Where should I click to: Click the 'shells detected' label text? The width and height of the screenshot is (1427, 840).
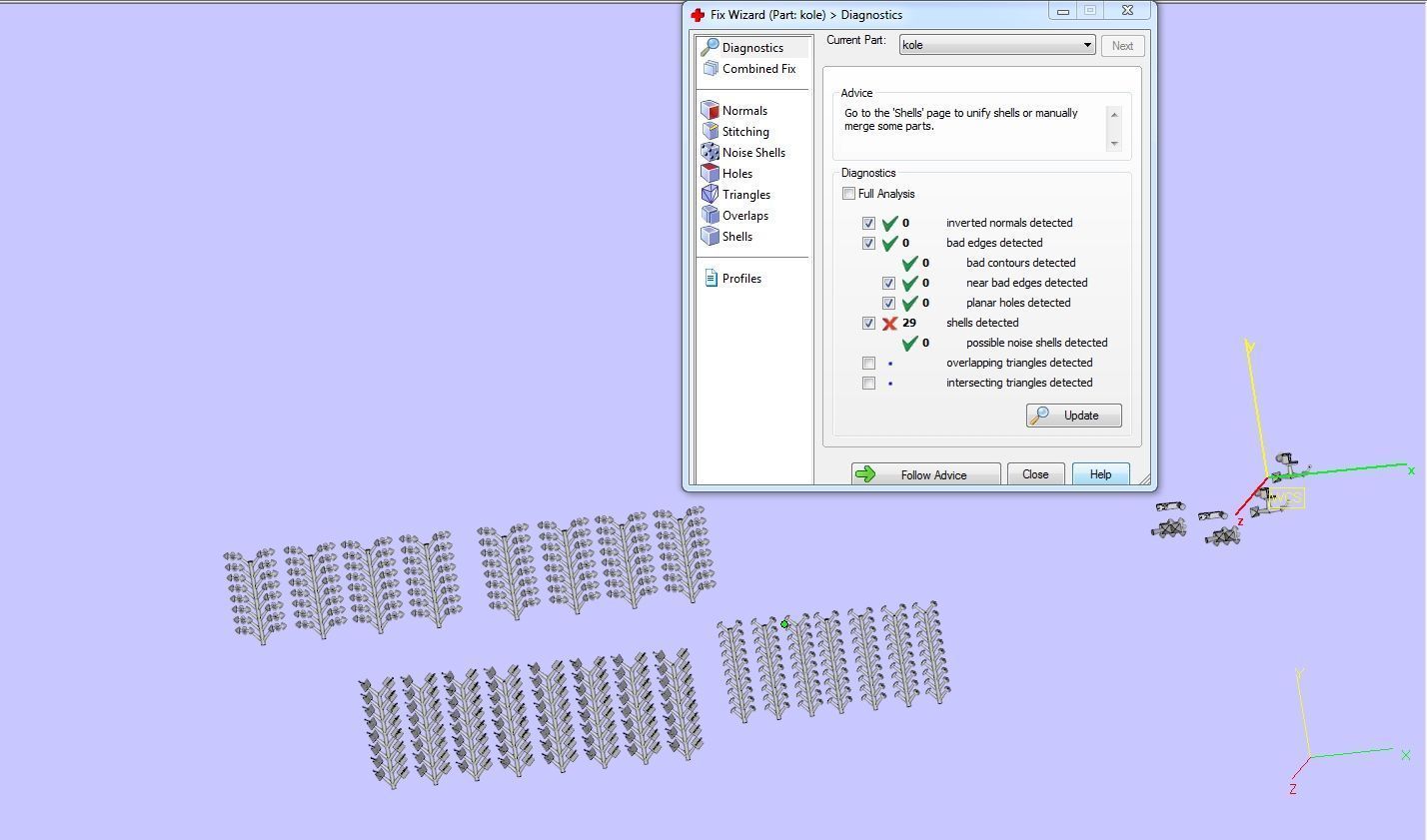coord(982,323)
